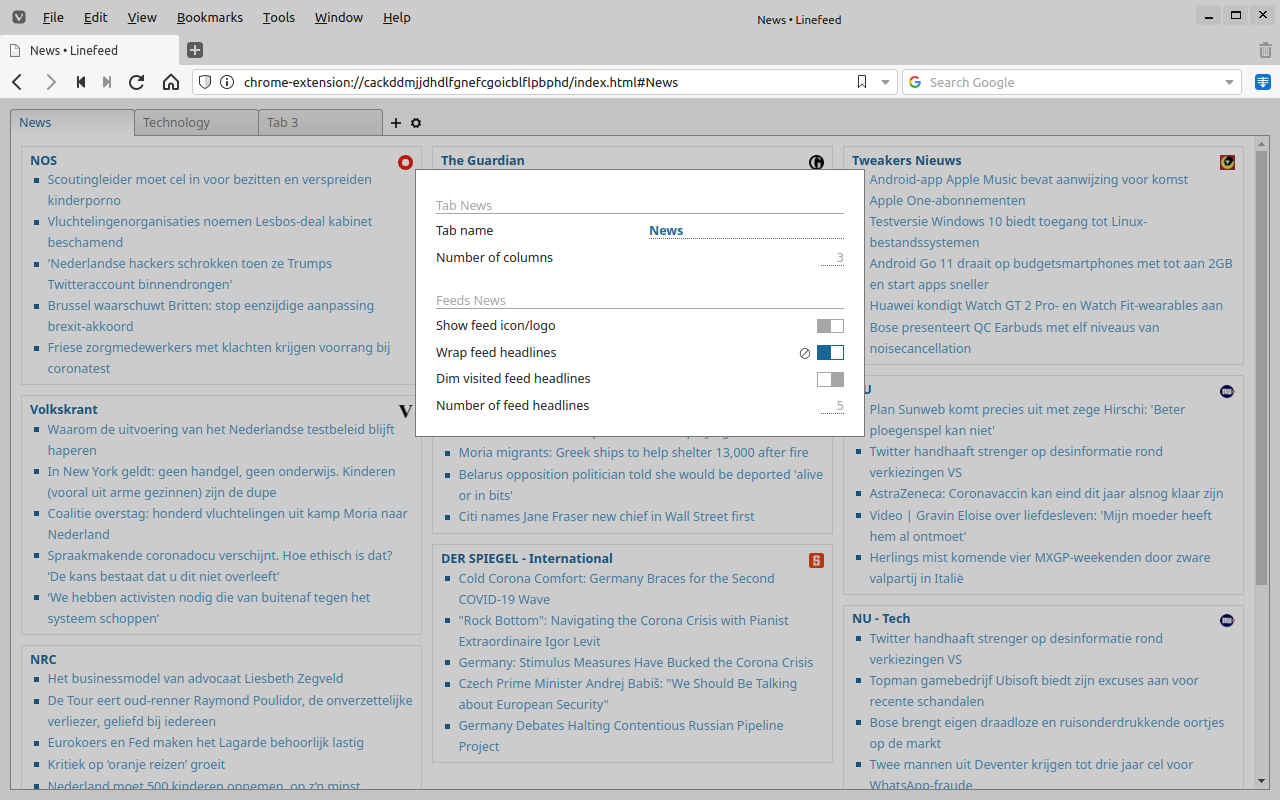Screen dimensions: 1280x800
Task: Open headline about Citi names Jane Fraser
Action: [x=606, y=516]
